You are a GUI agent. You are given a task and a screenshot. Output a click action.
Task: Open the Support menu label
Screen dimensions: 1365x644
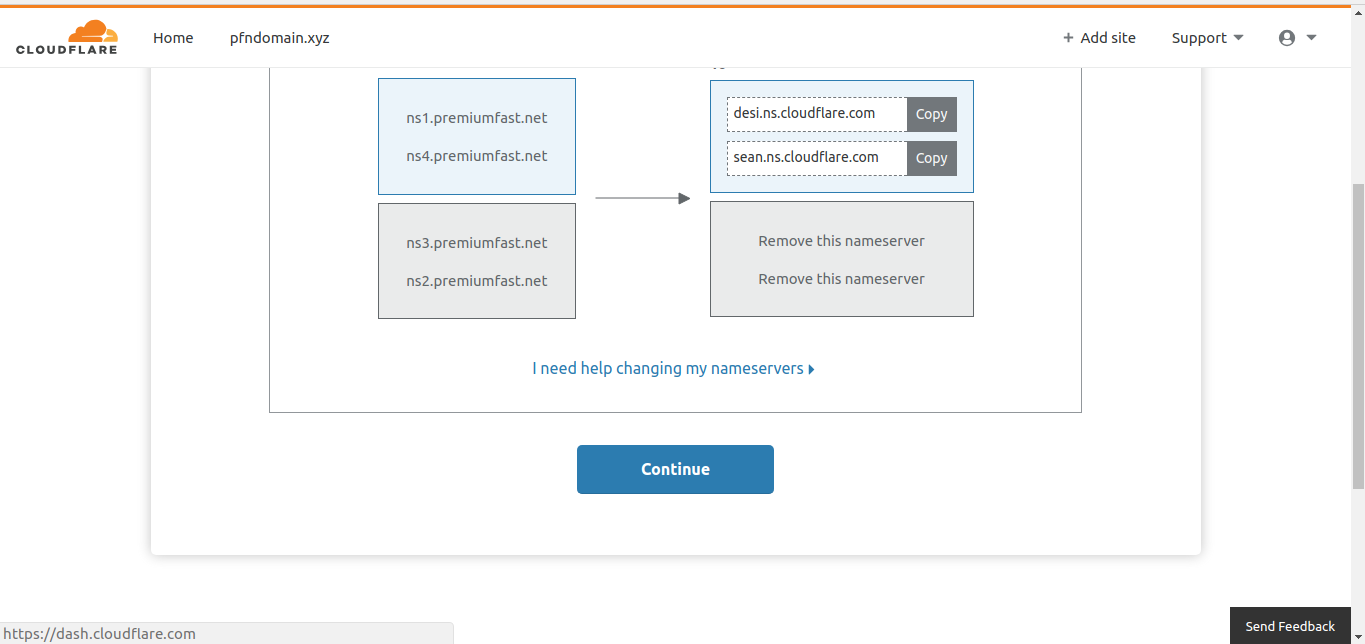tap(1199, 38)
